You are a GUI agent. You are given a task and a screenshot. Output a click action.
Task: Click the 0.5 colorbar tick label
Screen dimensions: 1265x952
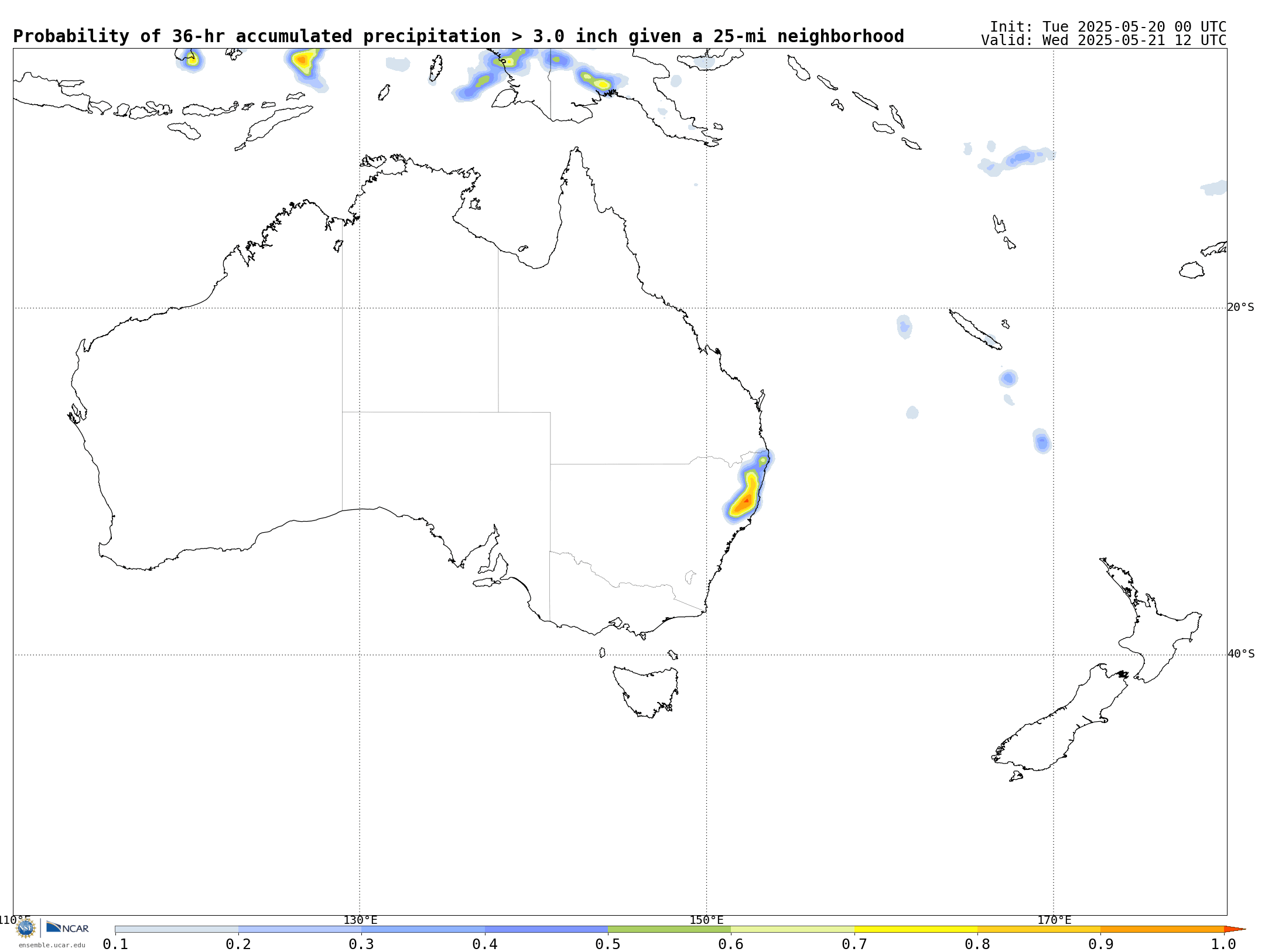(x=608, y=944)
